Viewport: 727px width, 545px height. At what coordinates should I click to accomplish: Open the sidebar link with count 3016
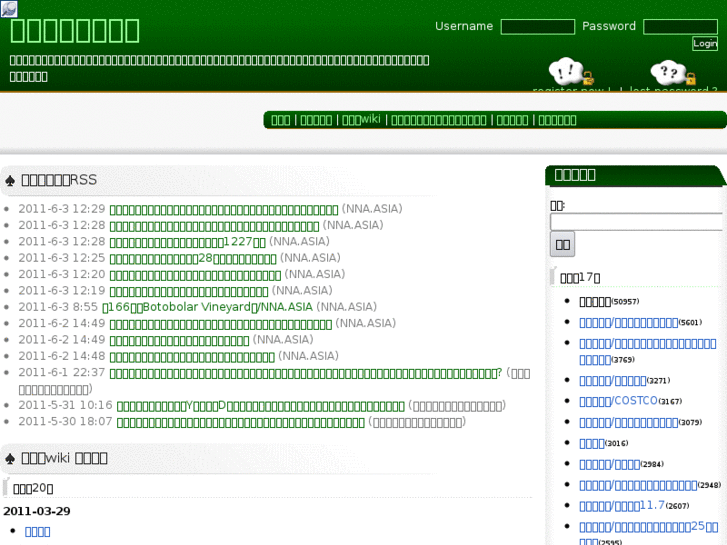(592, 443)
